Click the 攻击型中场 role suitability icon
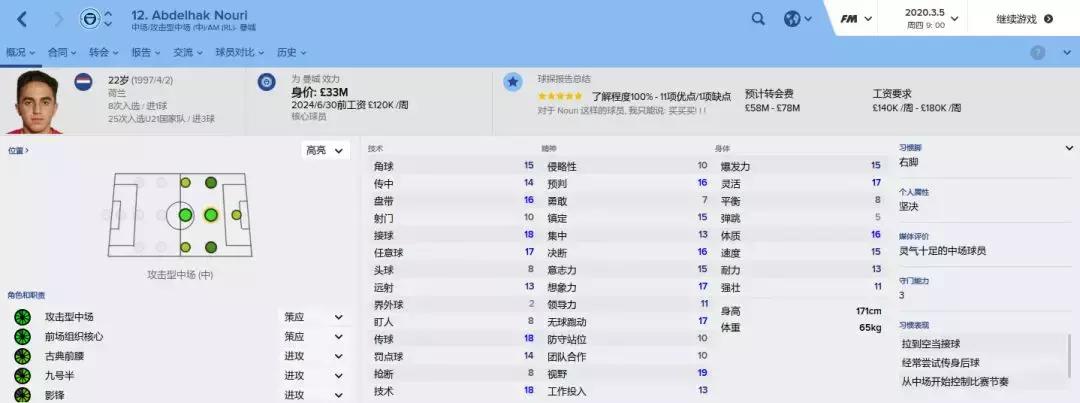 tap(23, 317)
